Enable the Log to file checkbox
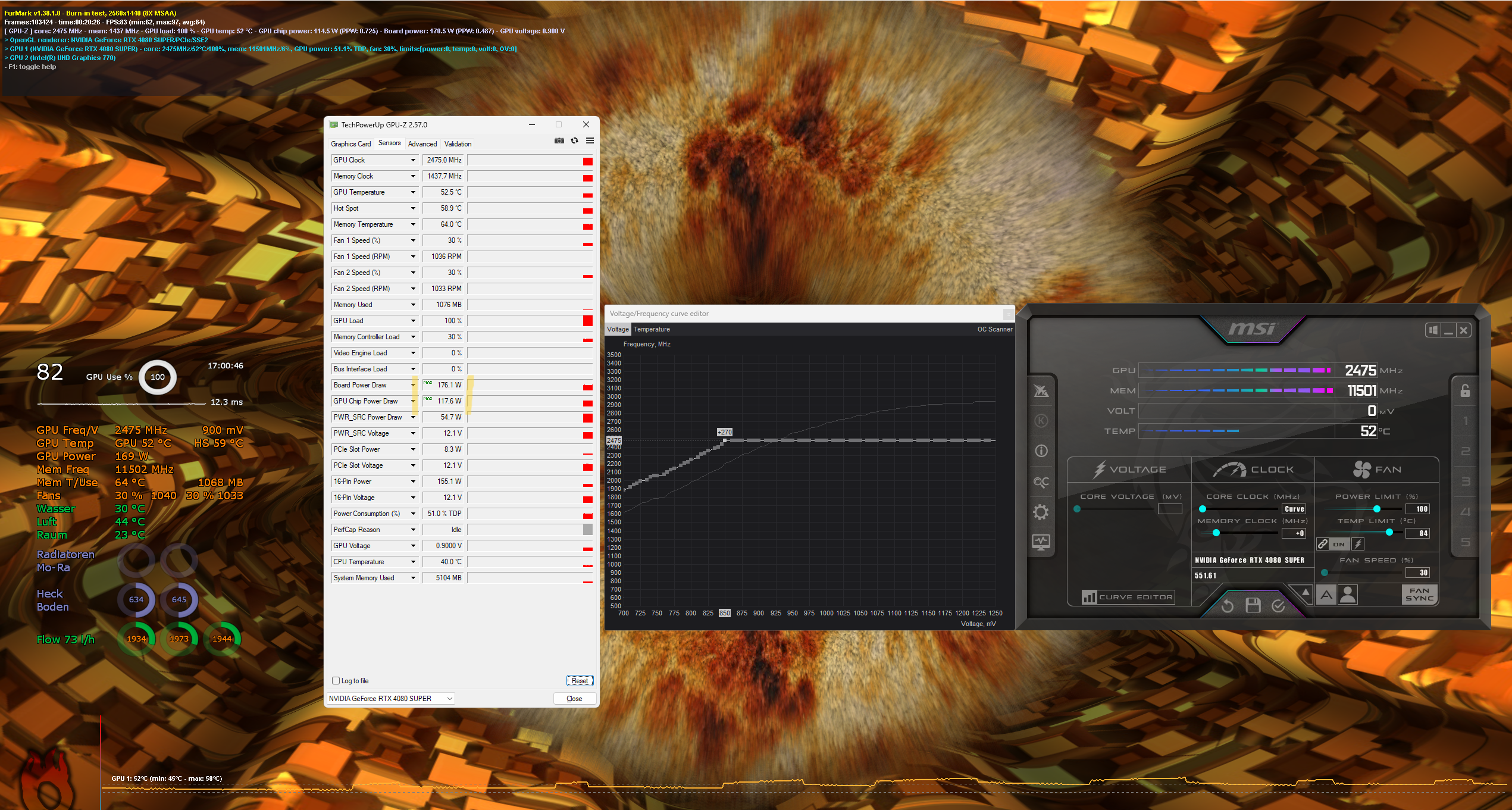 tap(336, 681)
